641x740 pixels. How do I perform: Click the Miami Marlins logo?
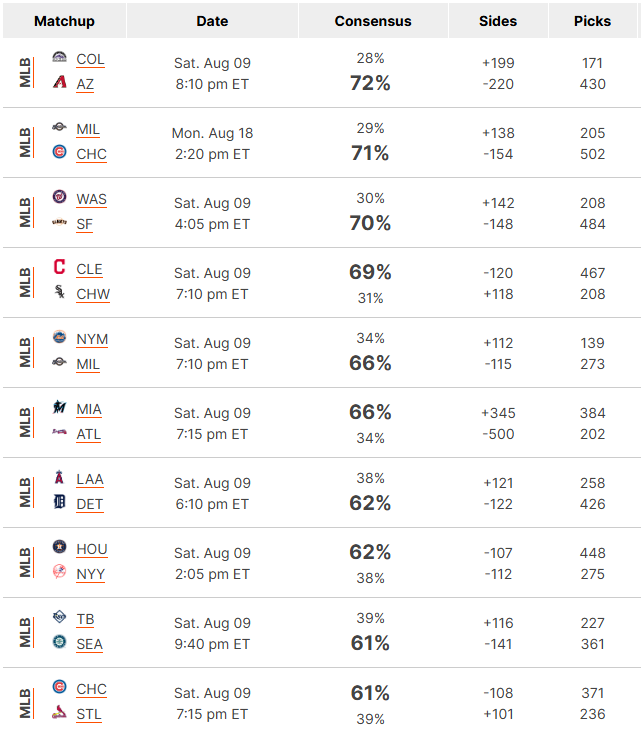[59, 407]
